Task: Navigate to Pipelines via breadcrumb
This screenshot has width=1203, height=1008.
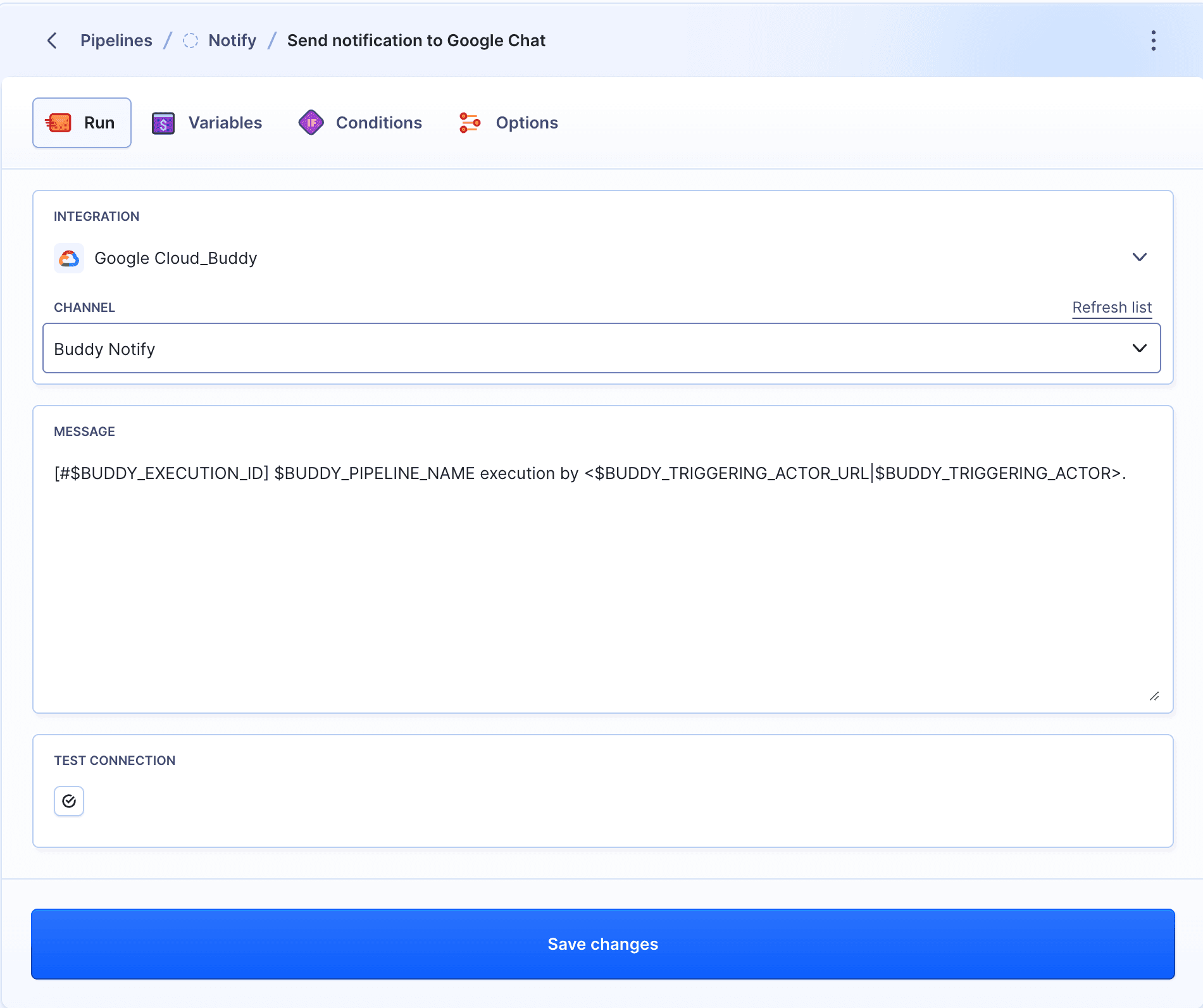Action: coord(116,40)
